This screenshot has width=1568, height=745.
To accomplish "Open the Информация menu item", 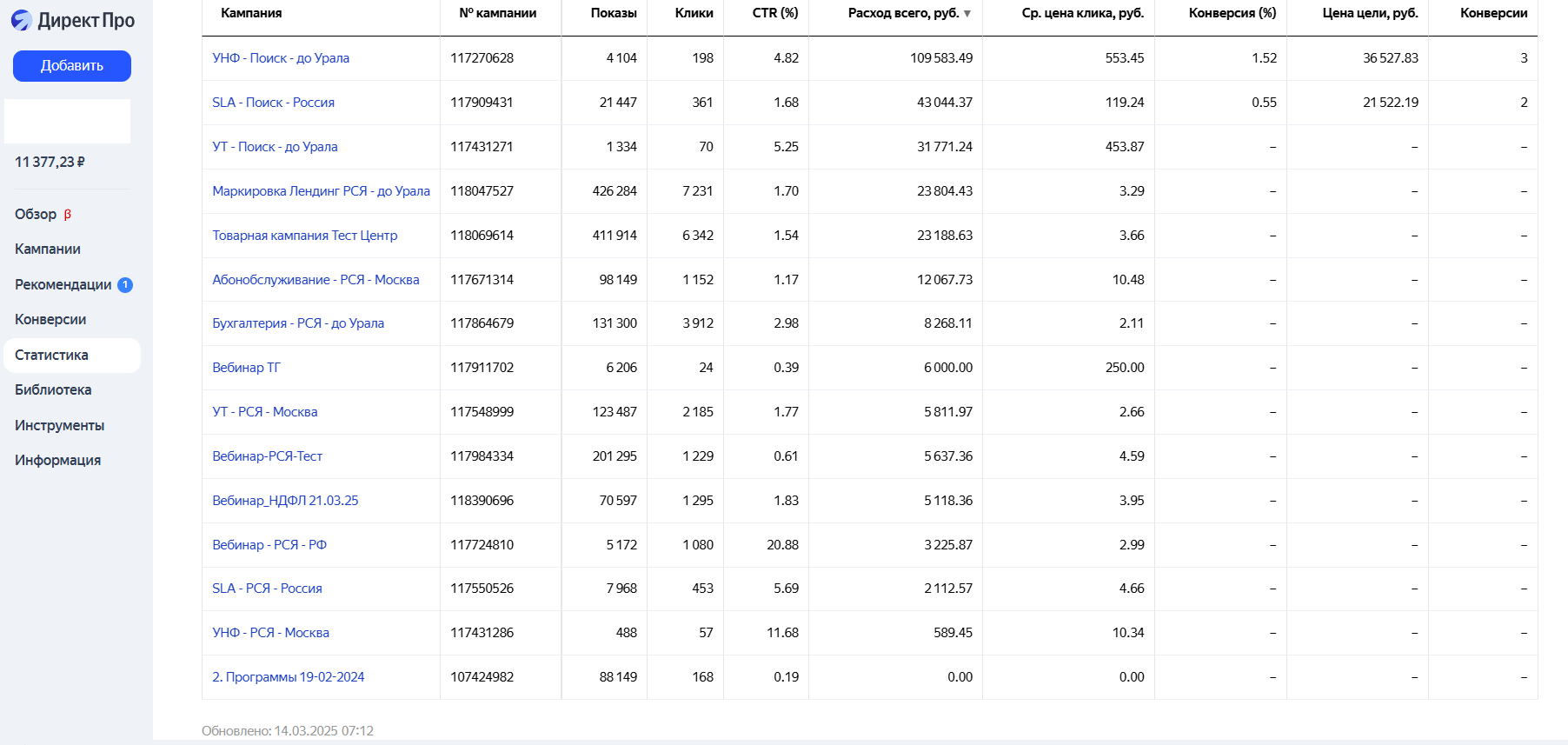I will [57, 461].
